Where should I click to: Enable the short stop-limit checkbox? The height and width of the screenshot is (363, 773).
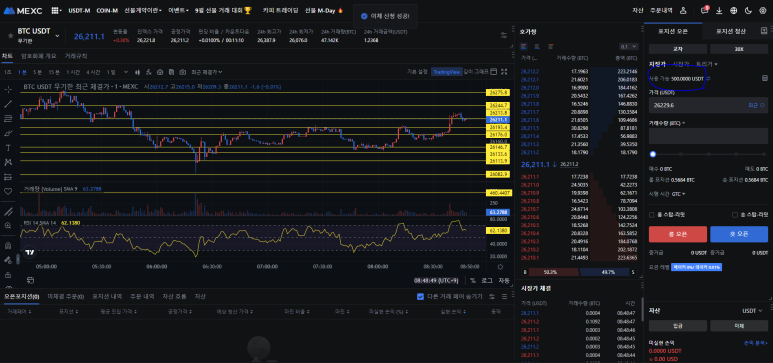tap(735, 215)
